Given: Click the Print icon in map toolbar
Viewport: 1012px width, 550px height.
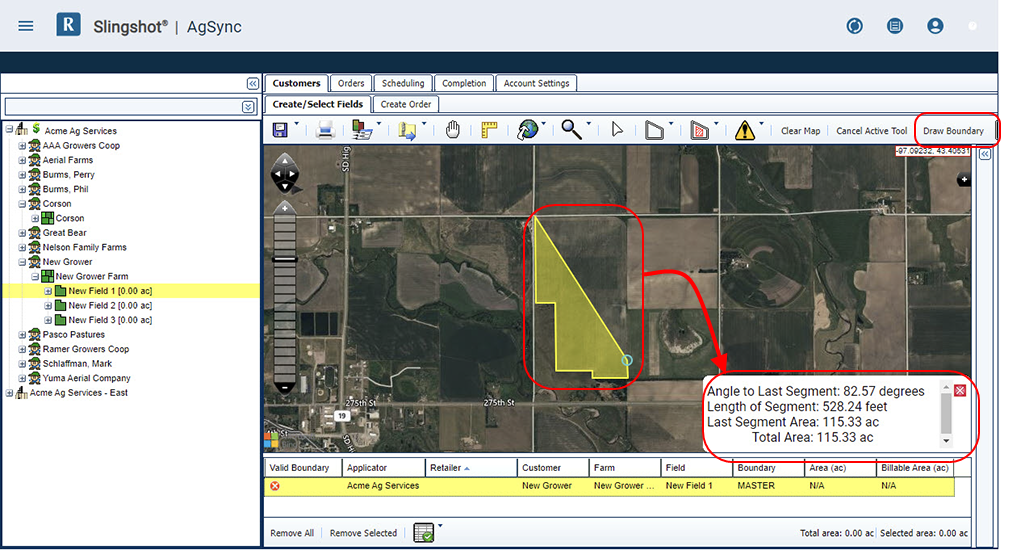Looking at the screenshot, I should [x=325, y=130].
